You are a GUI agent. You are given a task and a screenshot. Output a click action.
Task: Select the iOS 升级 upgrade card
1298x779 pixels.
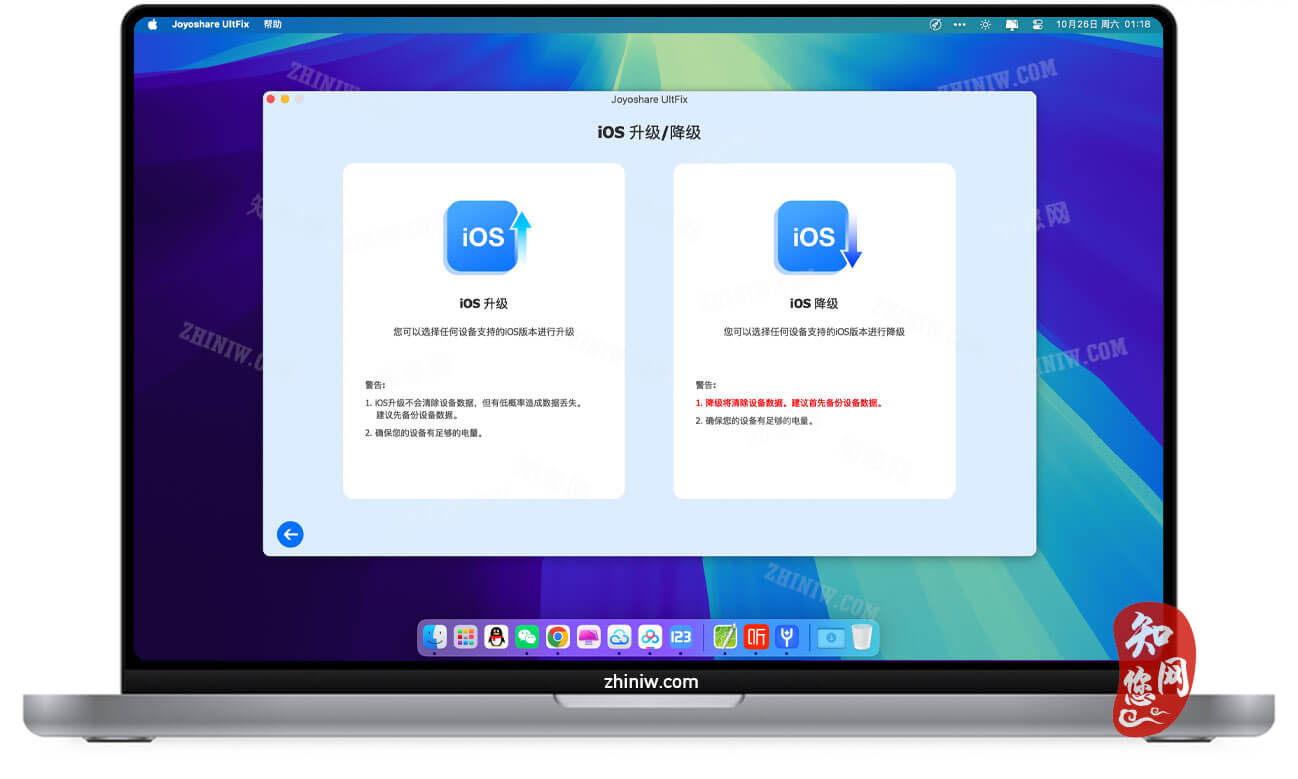[484, 331]
